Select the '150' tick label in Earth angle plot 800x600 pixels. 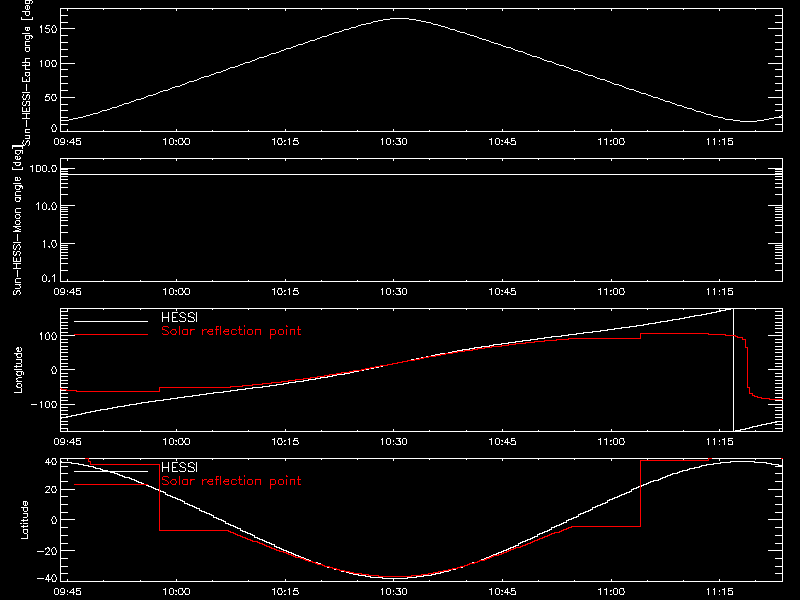coord(47,29)
